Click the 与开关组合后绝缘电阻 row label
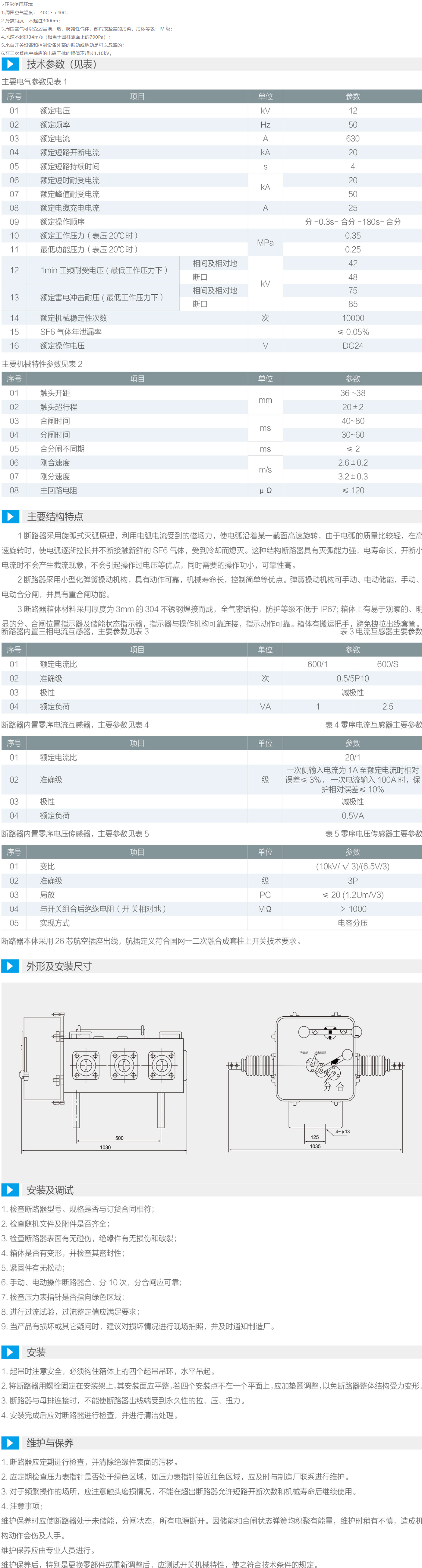 pos(103,909)
